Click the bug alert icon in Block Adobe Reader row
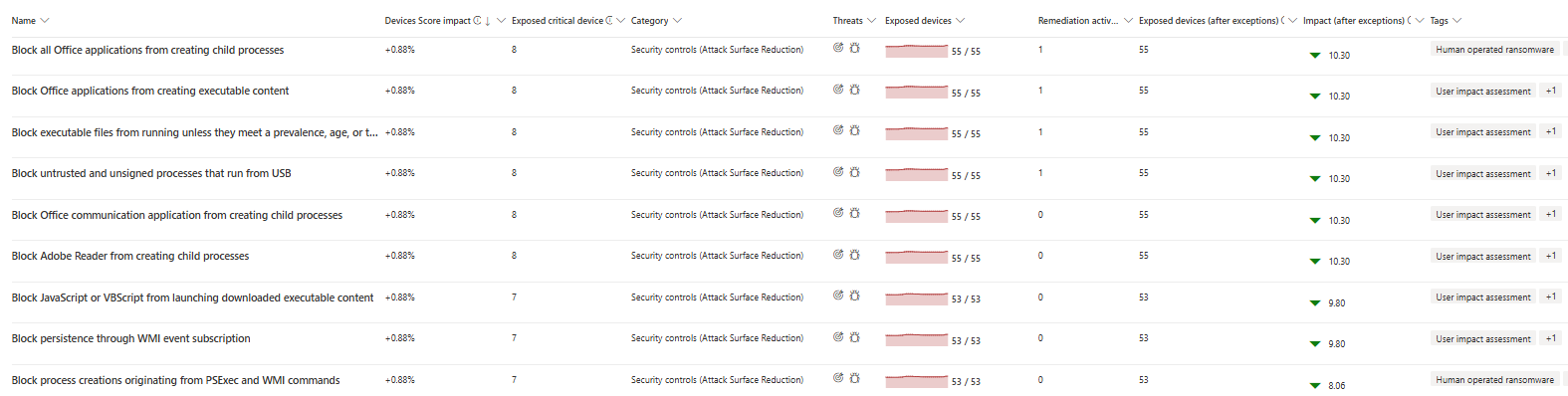 (854, 255)
